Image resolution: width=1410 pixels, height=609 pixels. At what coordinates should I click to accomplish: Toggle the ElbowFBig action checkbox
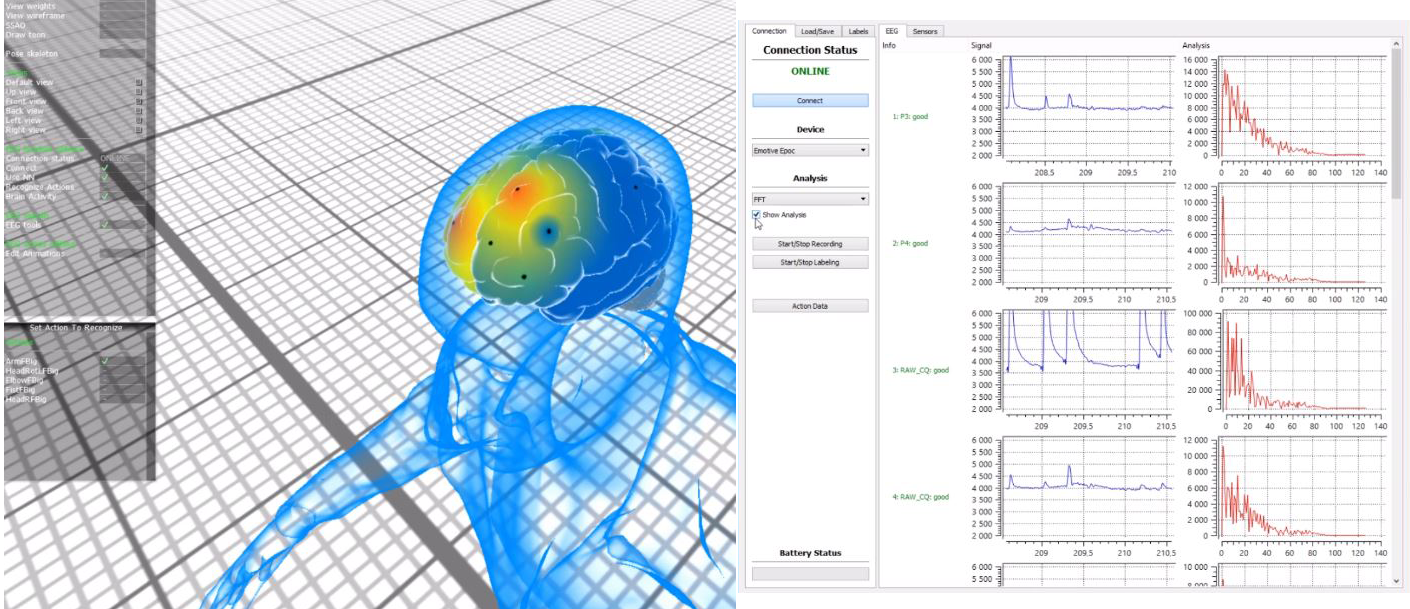(122, 380)
